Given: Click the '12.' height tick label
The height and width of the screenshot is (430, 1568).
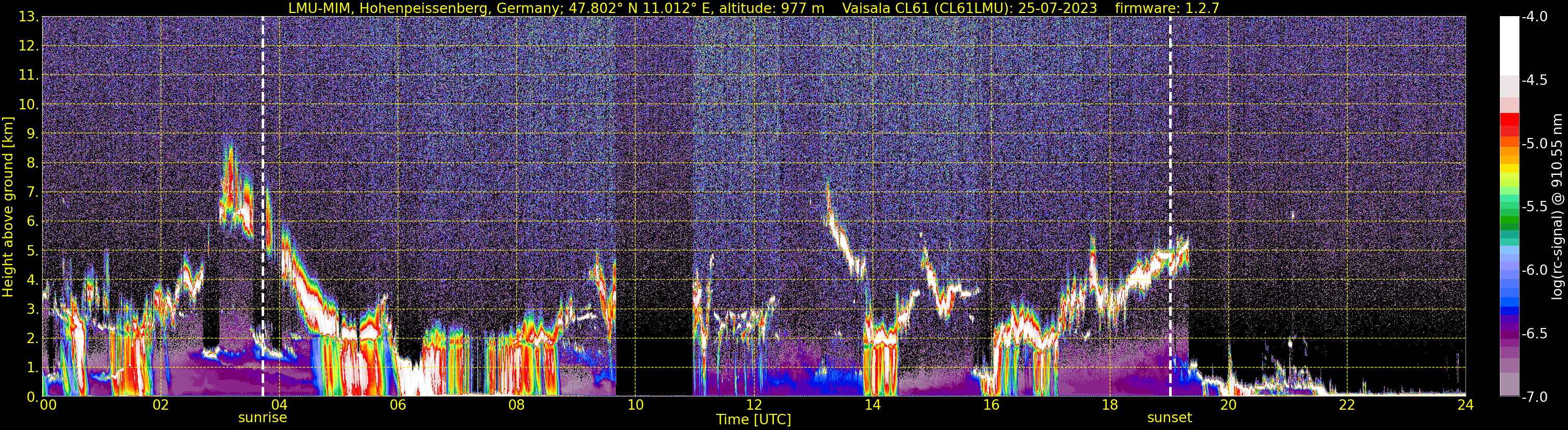Looking at the screenshot, I should click(29, 46).
